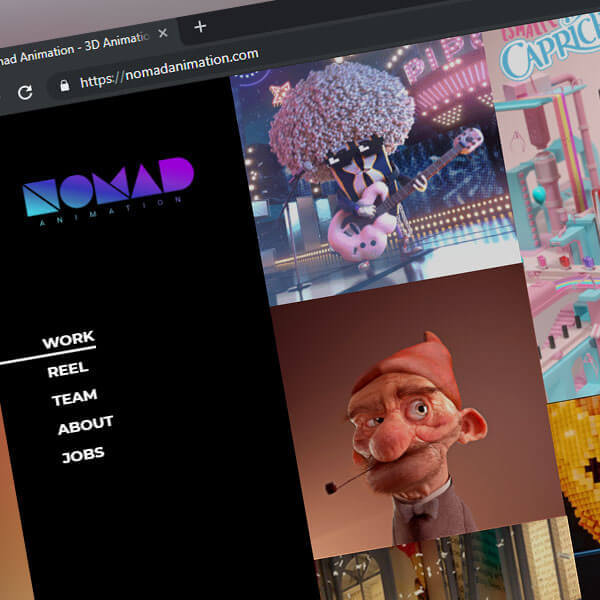Screen dimensions: 600x600
Task: Open a new tab with plus icon
Action: pos(200,26)
